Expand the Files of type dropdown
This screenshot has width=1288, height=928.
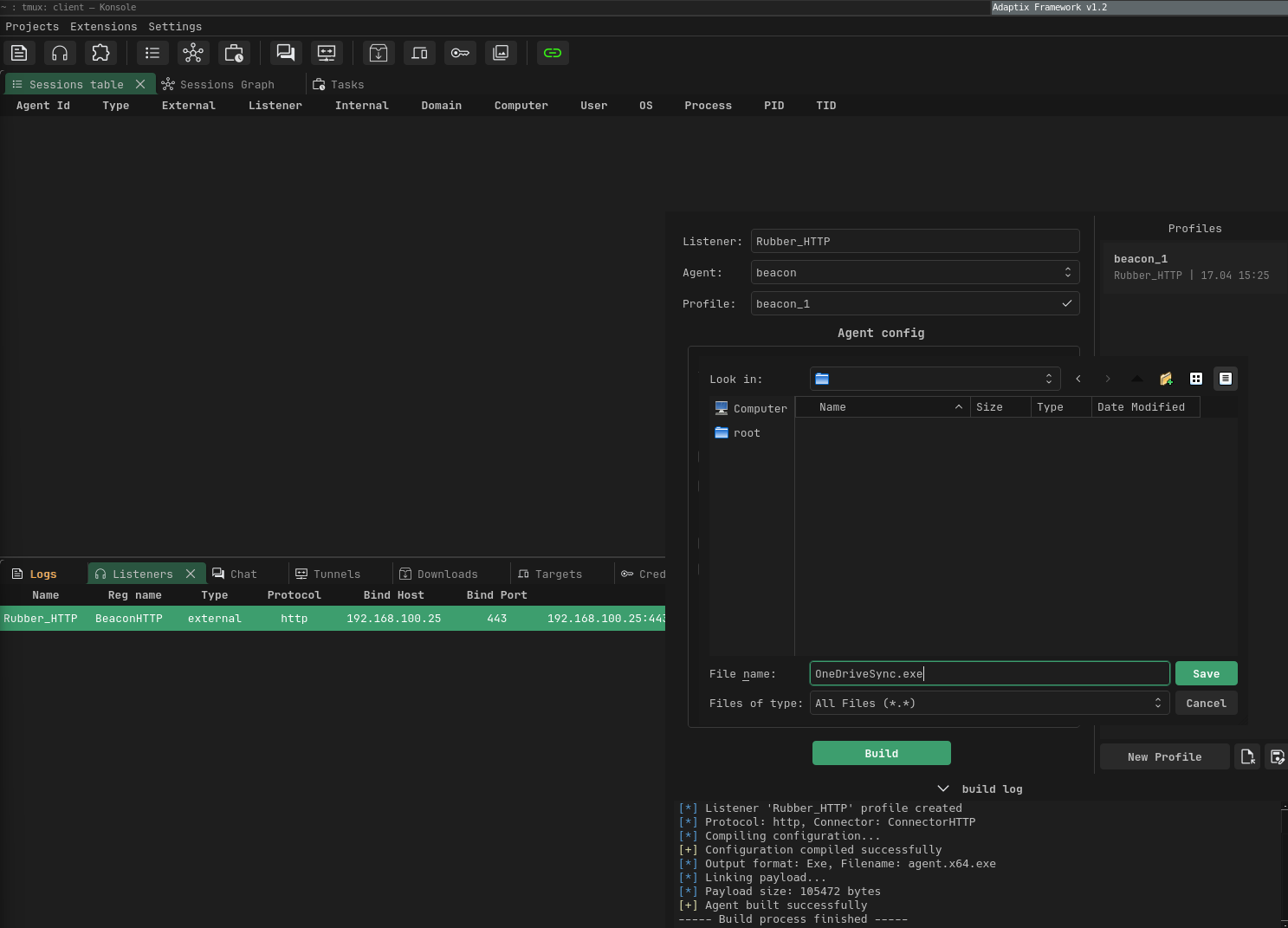click(989, 703)
